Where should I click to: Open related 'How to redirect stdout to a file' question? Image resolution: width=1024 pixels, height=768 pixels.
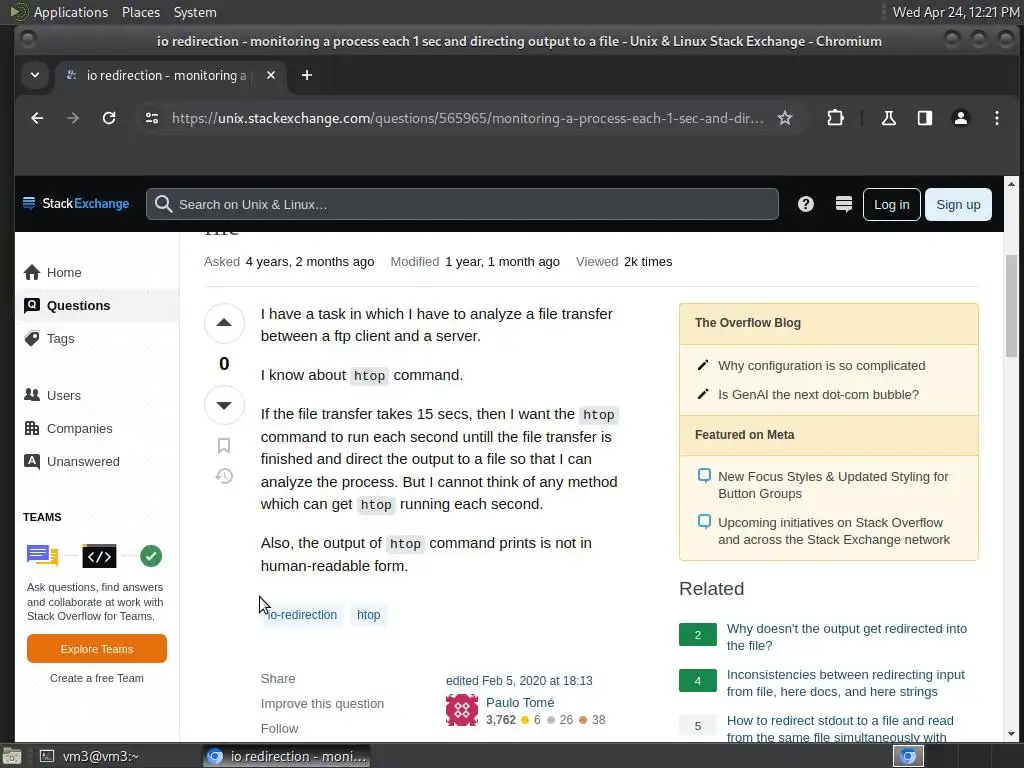[840, 729]
